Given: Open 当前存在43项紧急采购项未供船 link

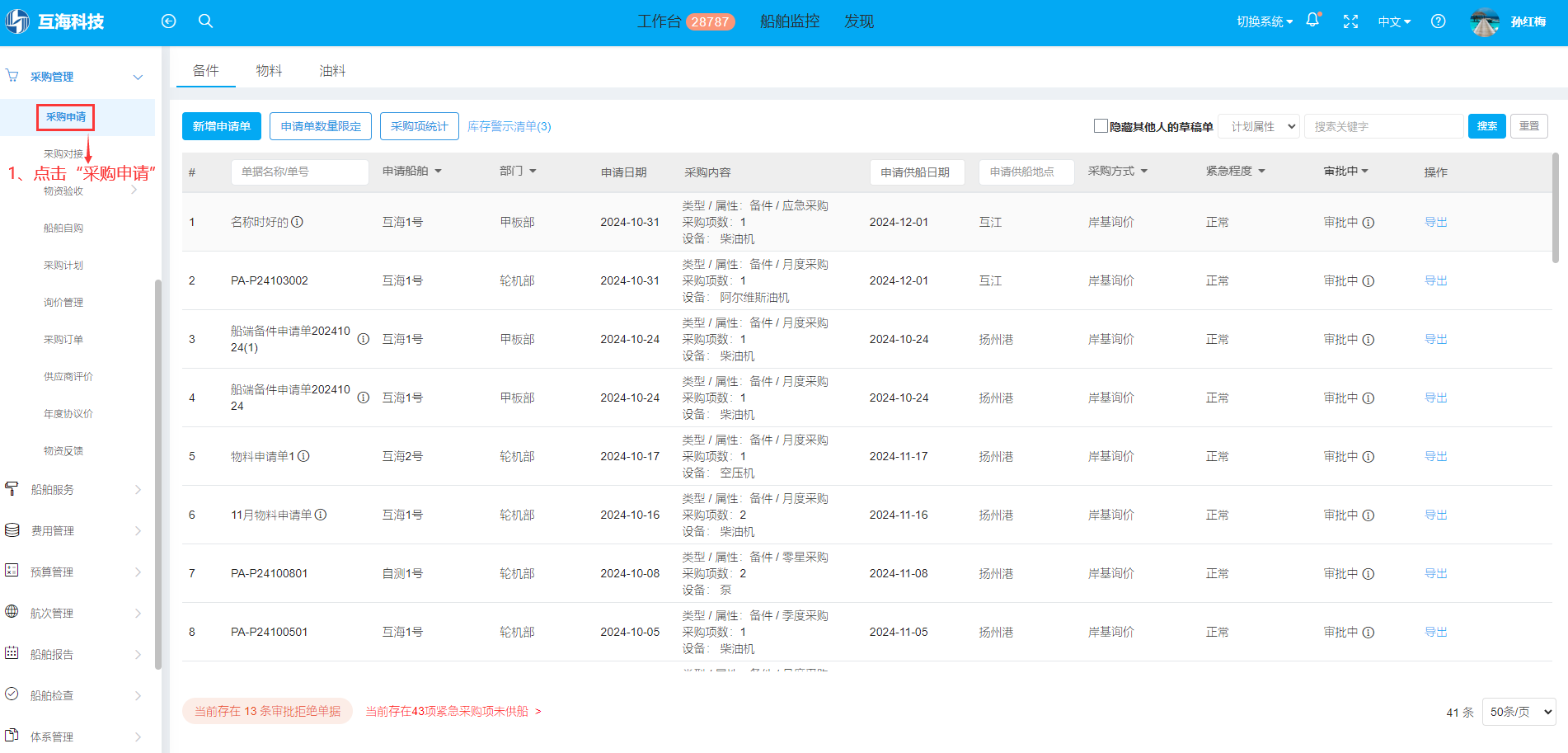Looking at the screenshot, I should (x=453, y=711).
